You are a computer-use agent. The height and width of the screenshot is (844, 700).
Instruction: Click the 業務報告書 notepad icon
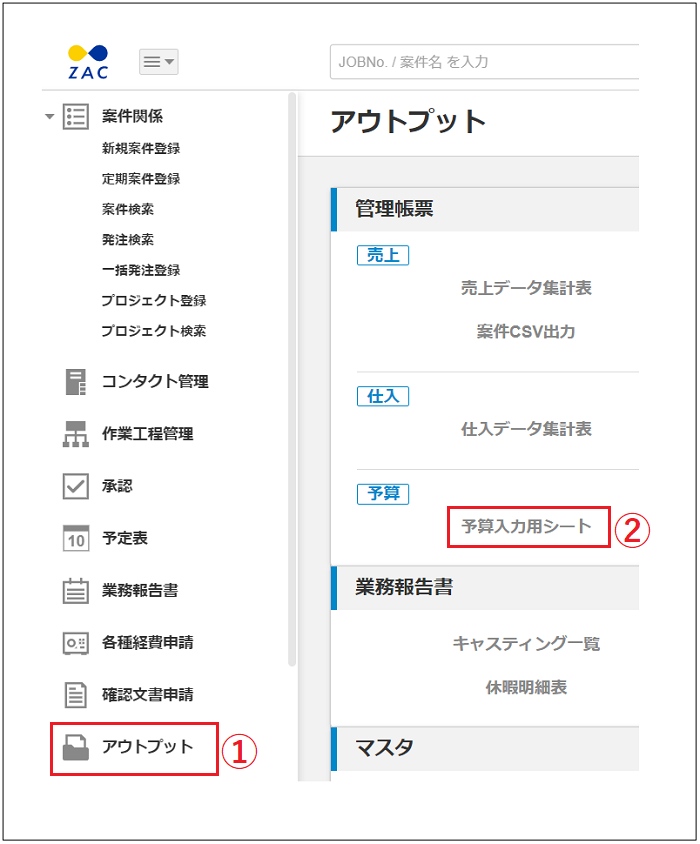(x=76, y=591)
